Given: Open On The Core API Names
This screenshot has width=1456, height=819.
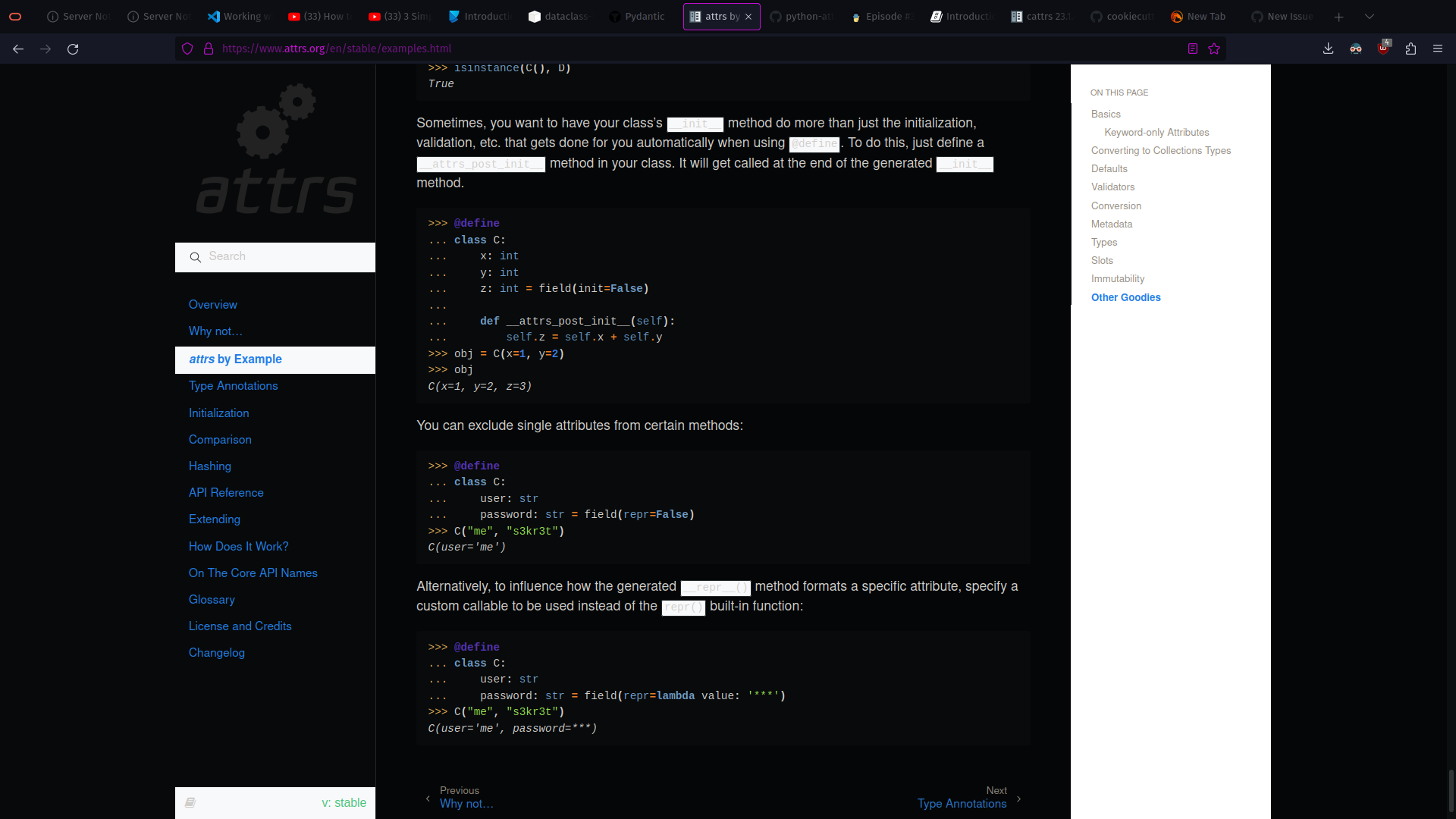Looking at the screenshot, I should click(x=253, y=573).
